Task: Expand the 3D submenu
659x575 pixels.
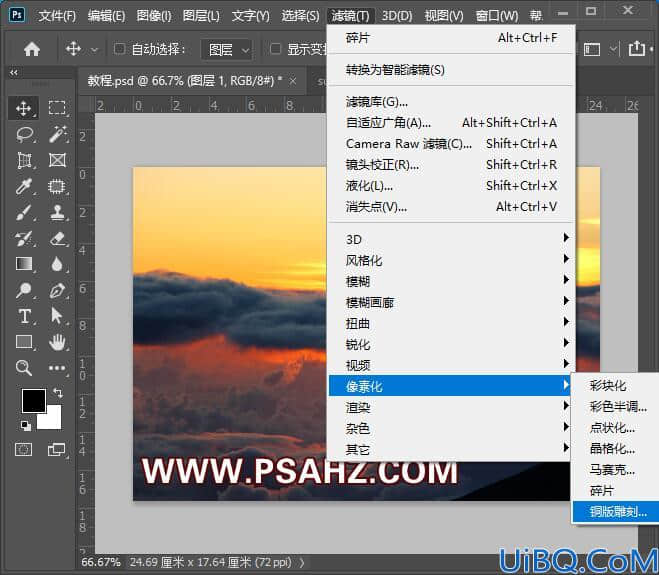Action: pyautogui.click(x=451, y=239)
